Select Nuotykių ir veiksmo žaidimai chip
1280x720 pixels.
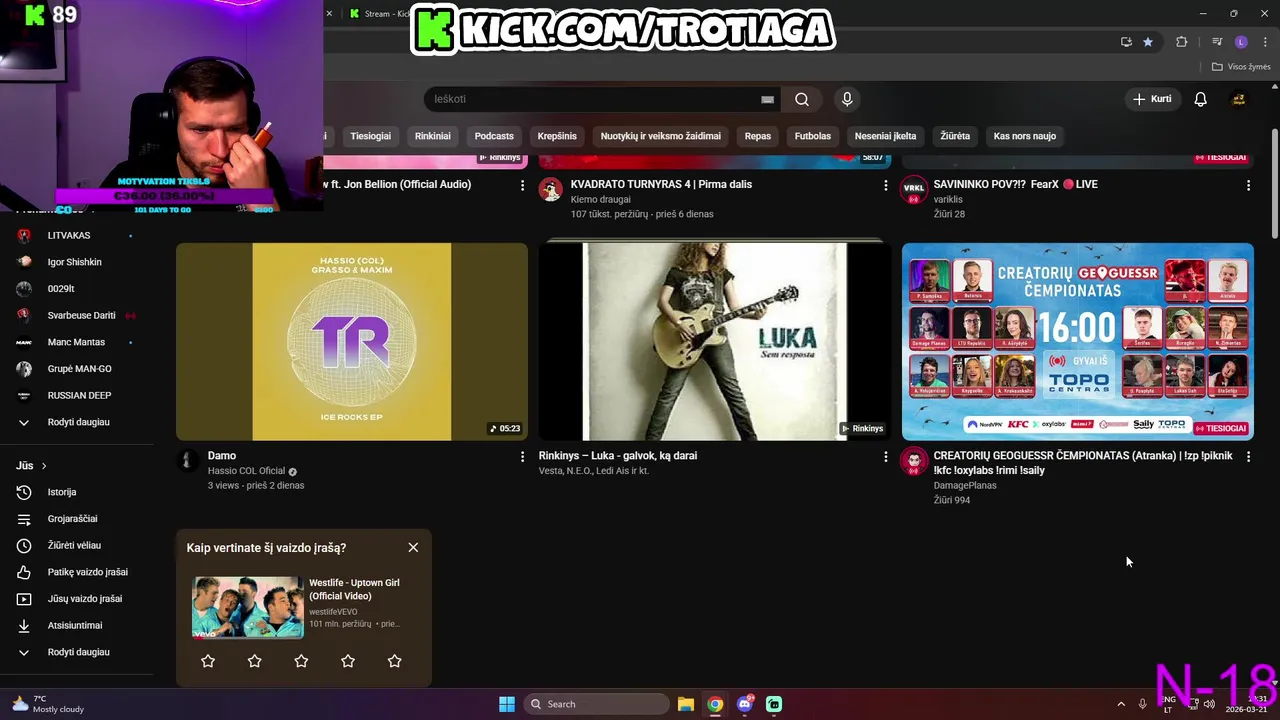coord(661,136)
